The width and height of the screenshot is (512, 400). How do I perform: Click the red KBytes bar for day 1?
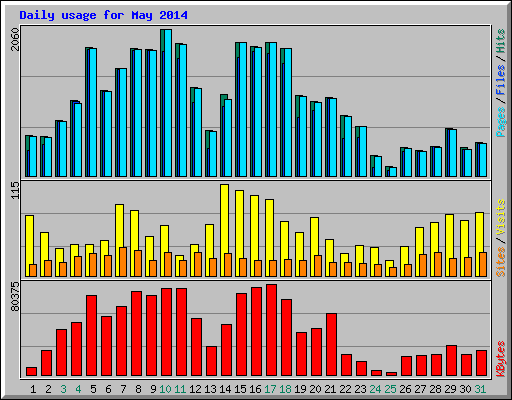coord(31,372)
